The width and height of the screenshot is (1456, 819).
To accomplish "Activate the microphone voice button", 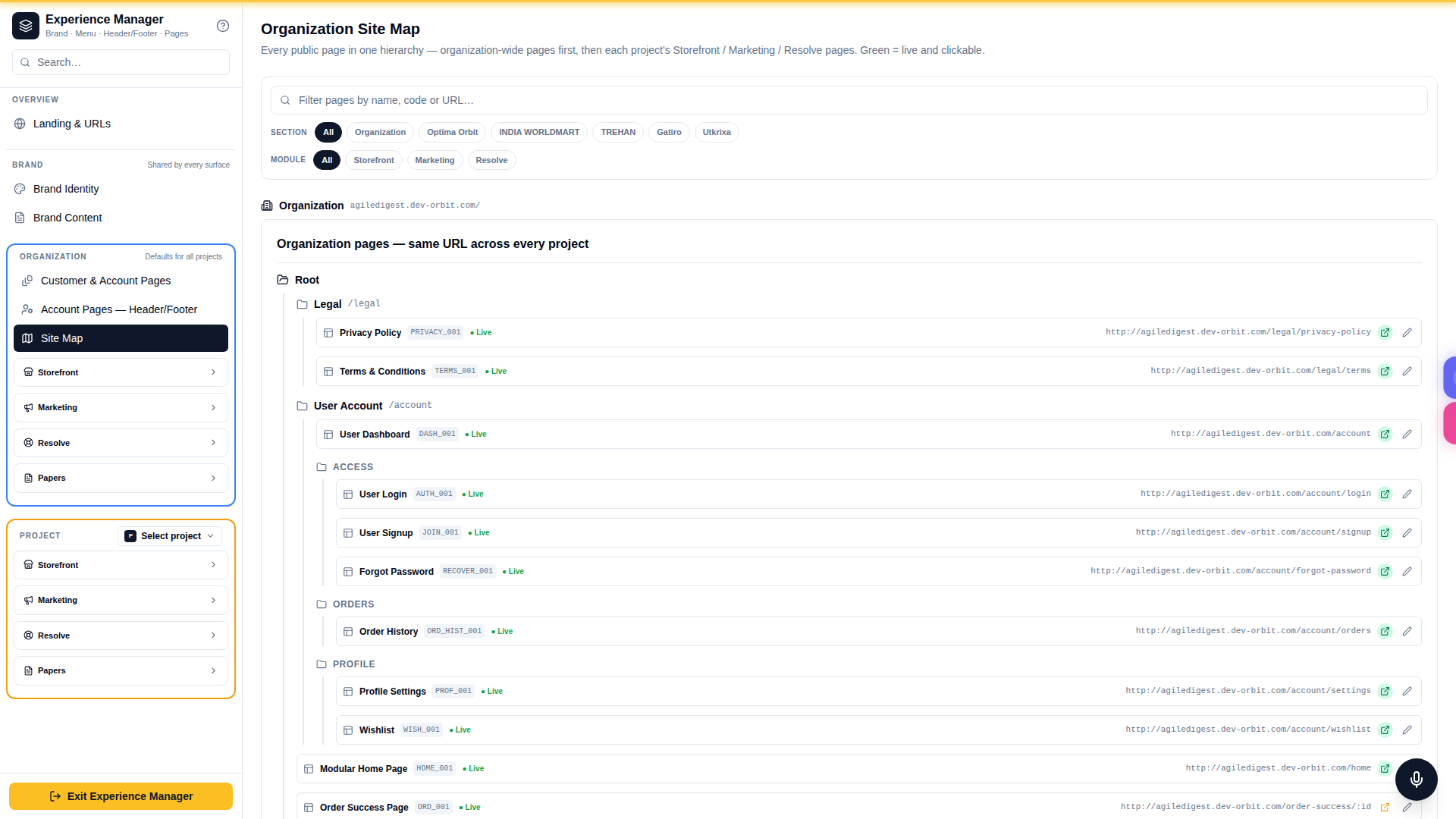I will (x=1416, y=780).
